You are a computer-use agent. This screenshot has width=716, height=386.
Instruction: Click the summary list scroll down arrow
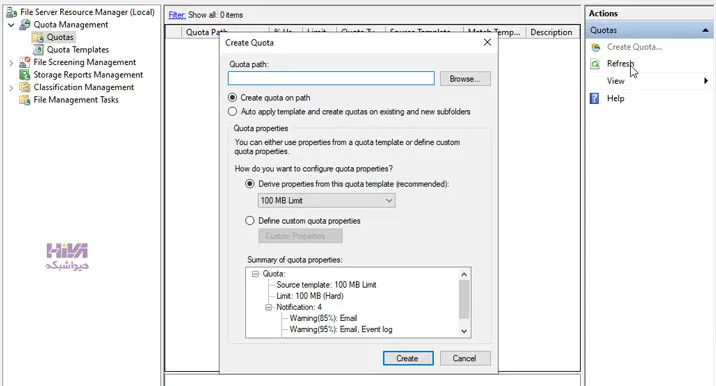pyautogui.click(x=464, y=331)
